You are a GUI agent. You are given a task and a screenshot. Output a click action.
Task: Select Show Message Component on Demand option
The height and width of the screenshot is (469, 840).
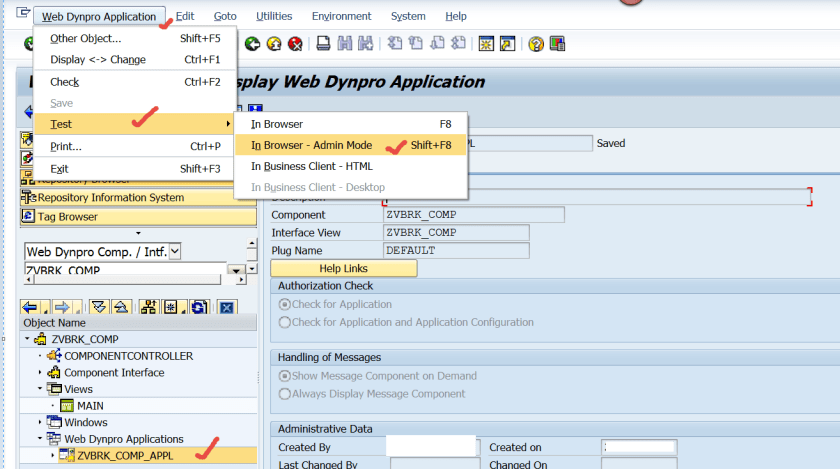coord(285,376)
